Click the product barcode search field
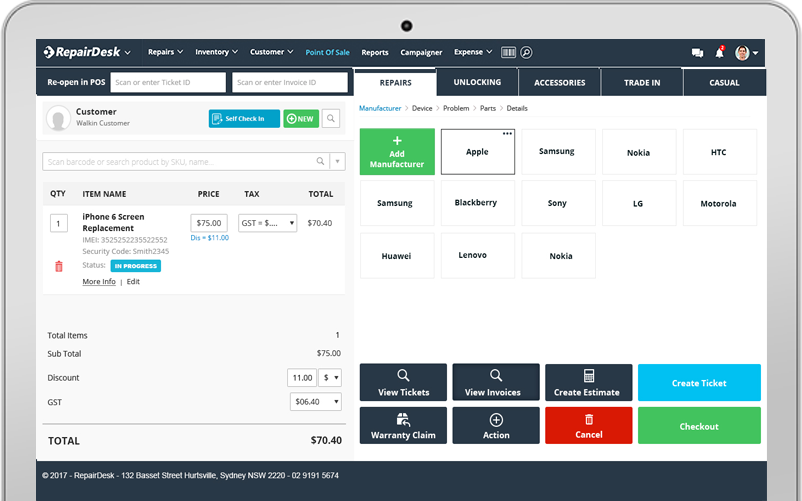Screen dimensions: 802x501 tap(186, 162)
